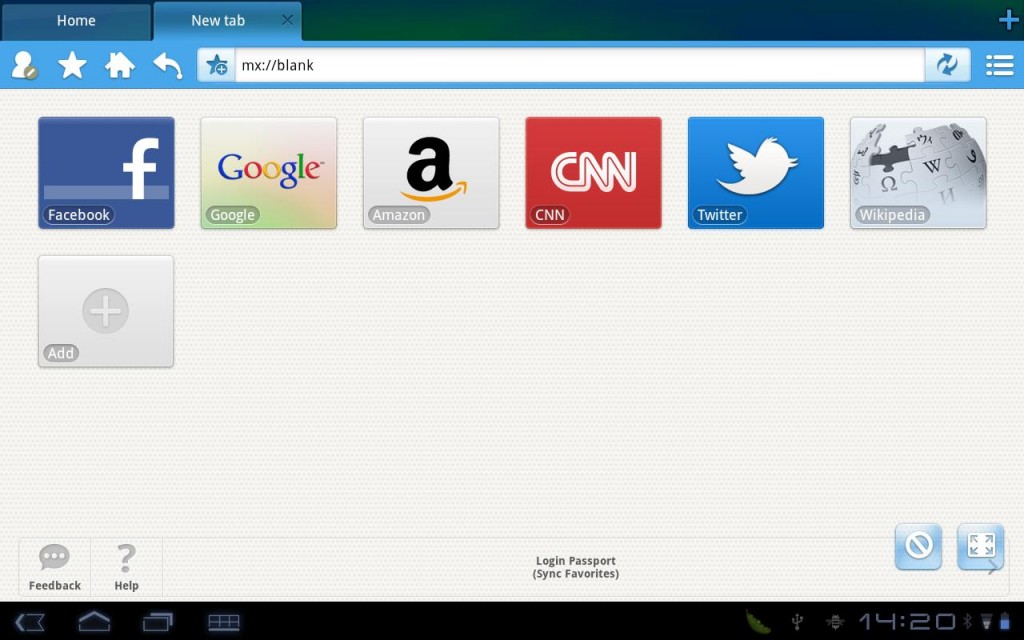Open the Amazon quick dial tile
This screenshot has height=640, width=1024.
[x=431, y=173]
